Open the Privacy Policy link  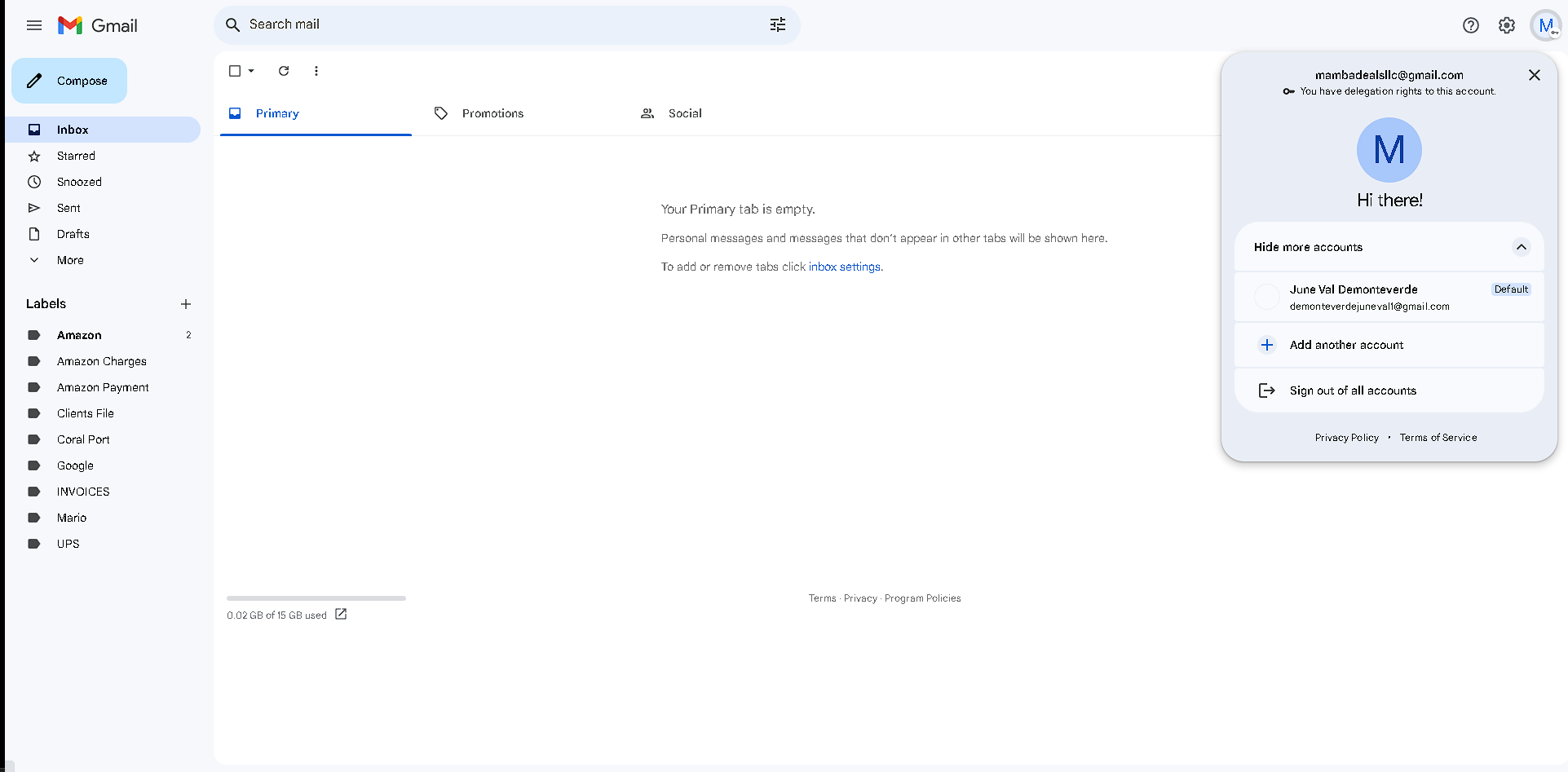tap(1347, 438)
